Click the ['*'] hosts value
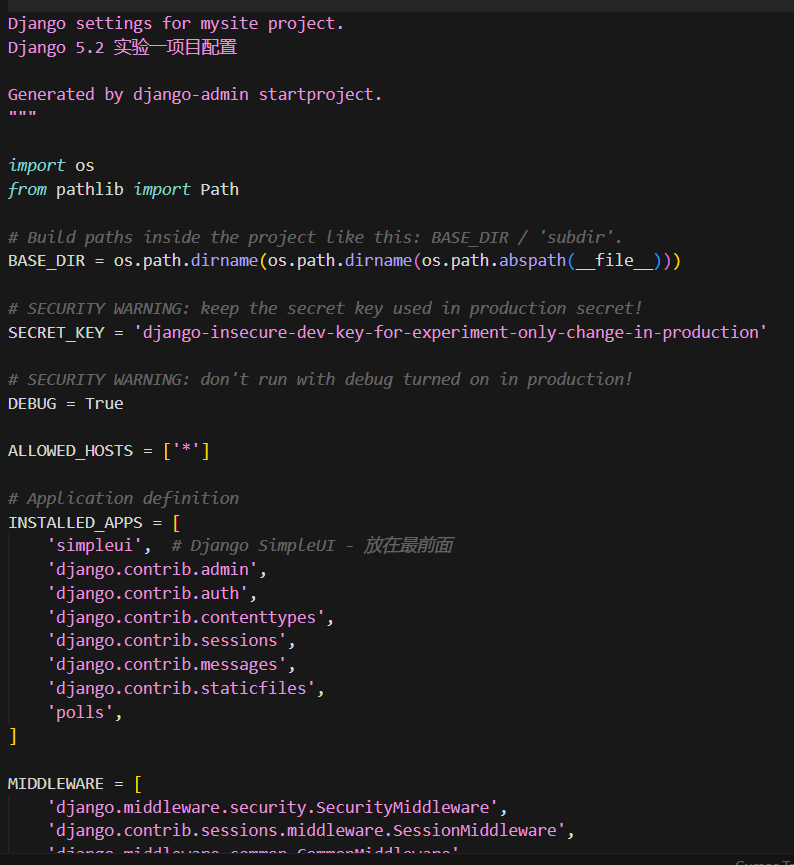 tap(186, 451)
